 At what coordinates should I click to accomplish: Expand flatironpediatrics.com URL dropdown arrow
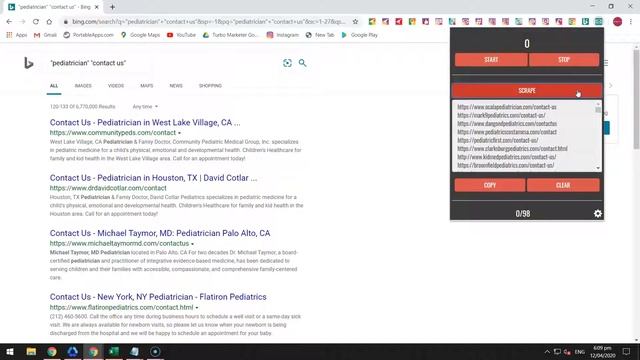coord(197,307)
